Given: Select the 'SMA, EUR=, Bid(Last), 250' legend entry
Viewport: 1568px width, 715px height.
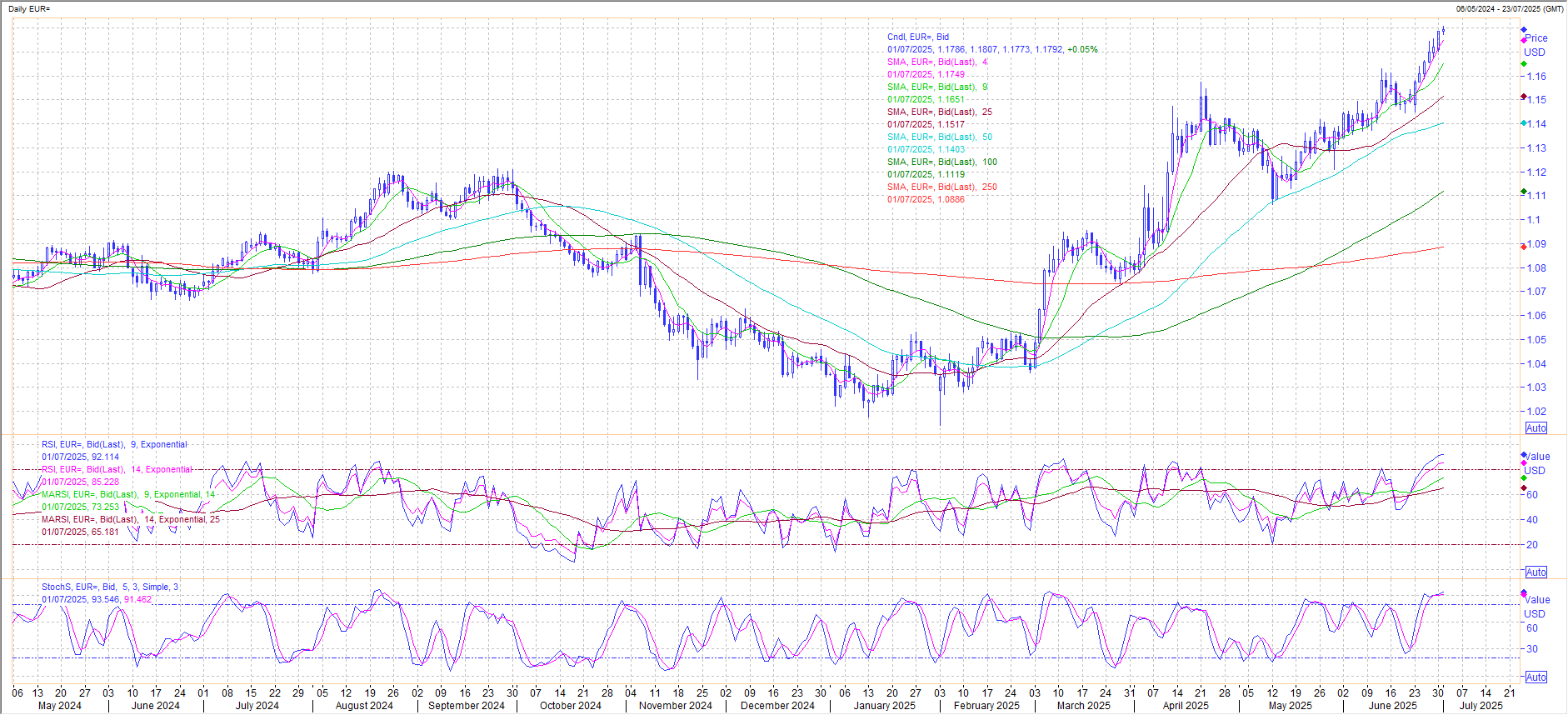Looking at the screenshot, I should click(941, 187).
